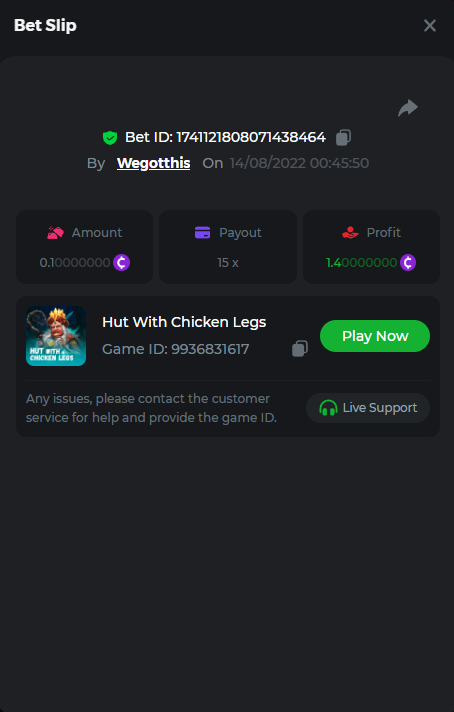Click the green verified shield icon

[110, 137]
